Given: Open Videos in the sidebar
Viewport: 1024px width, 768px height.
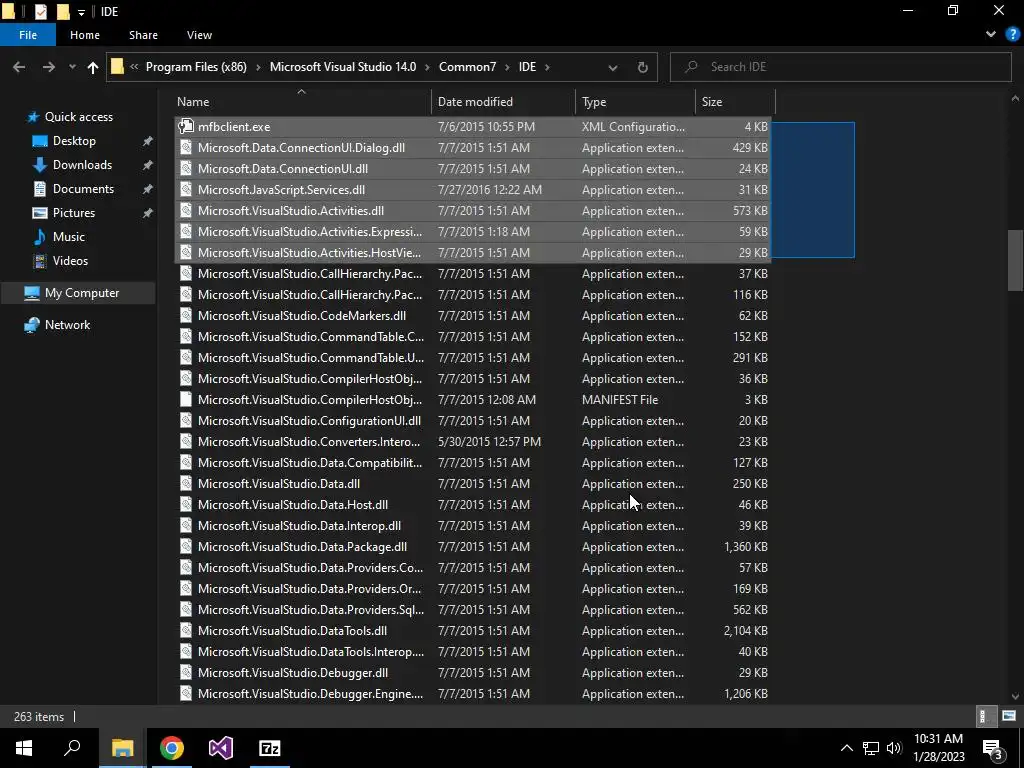Looking at the screenshot, I should 70,261.
